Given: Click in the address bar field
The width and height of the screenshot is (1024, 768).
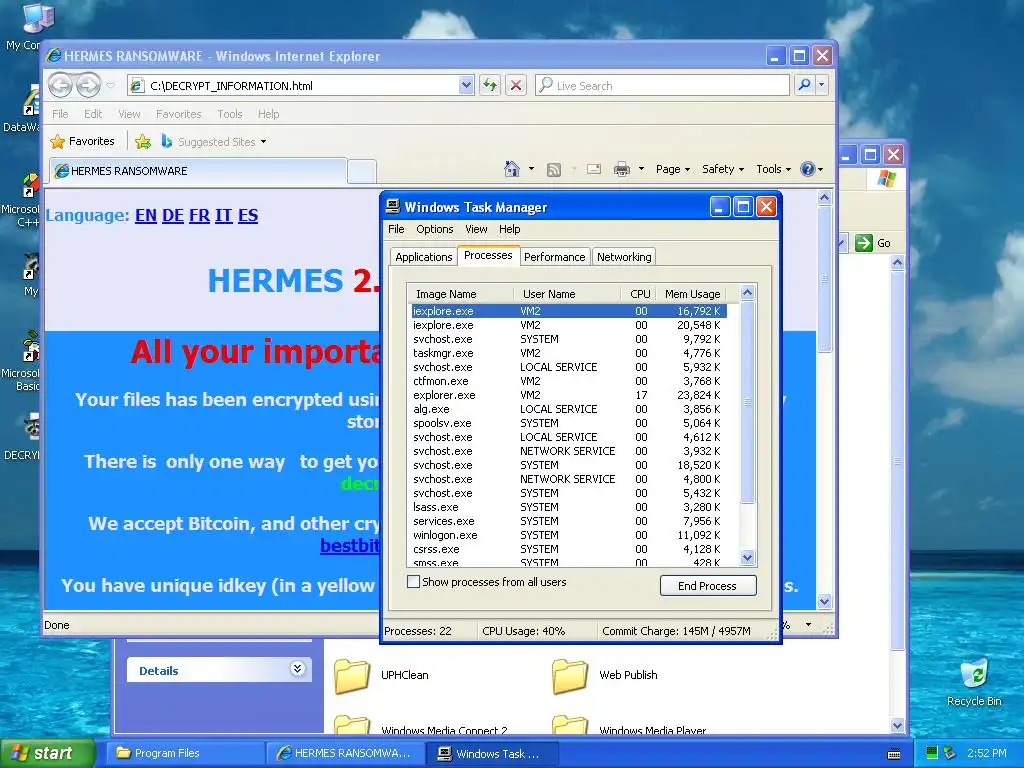Looking at the screenshot, I should point(302,86).
